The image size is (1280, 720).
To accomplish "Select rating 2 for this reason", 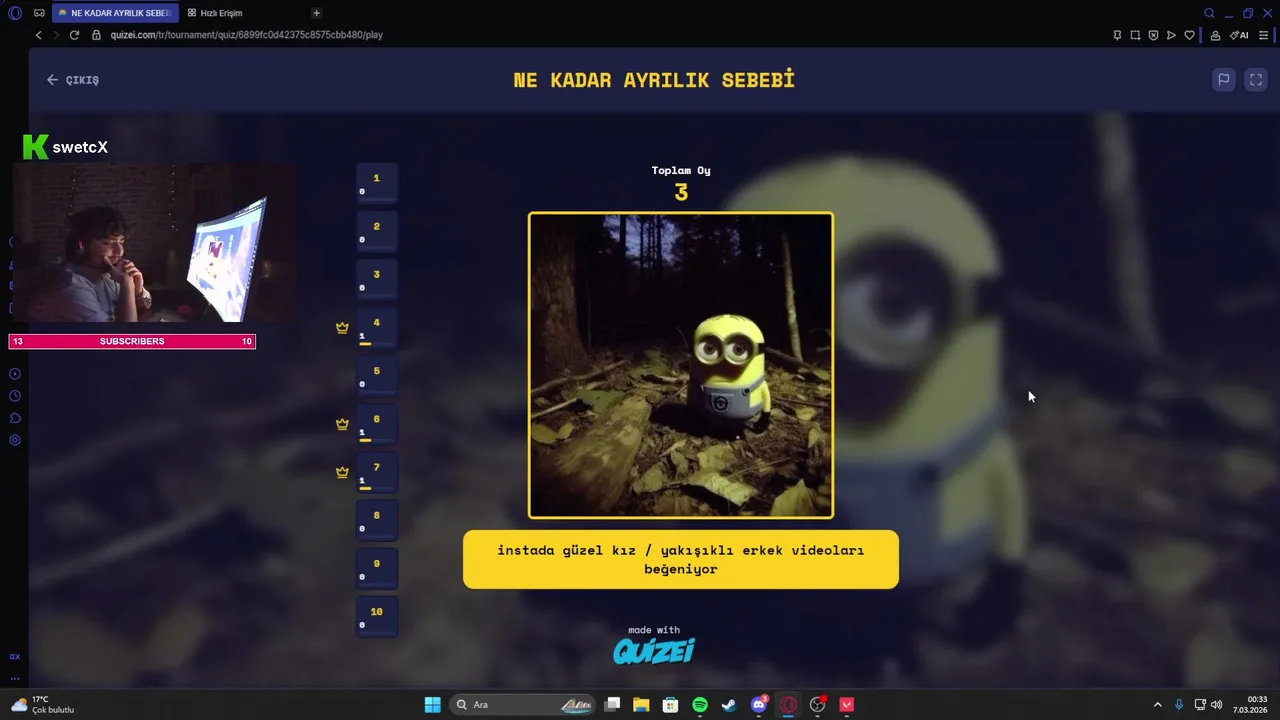I will [377, 231].
